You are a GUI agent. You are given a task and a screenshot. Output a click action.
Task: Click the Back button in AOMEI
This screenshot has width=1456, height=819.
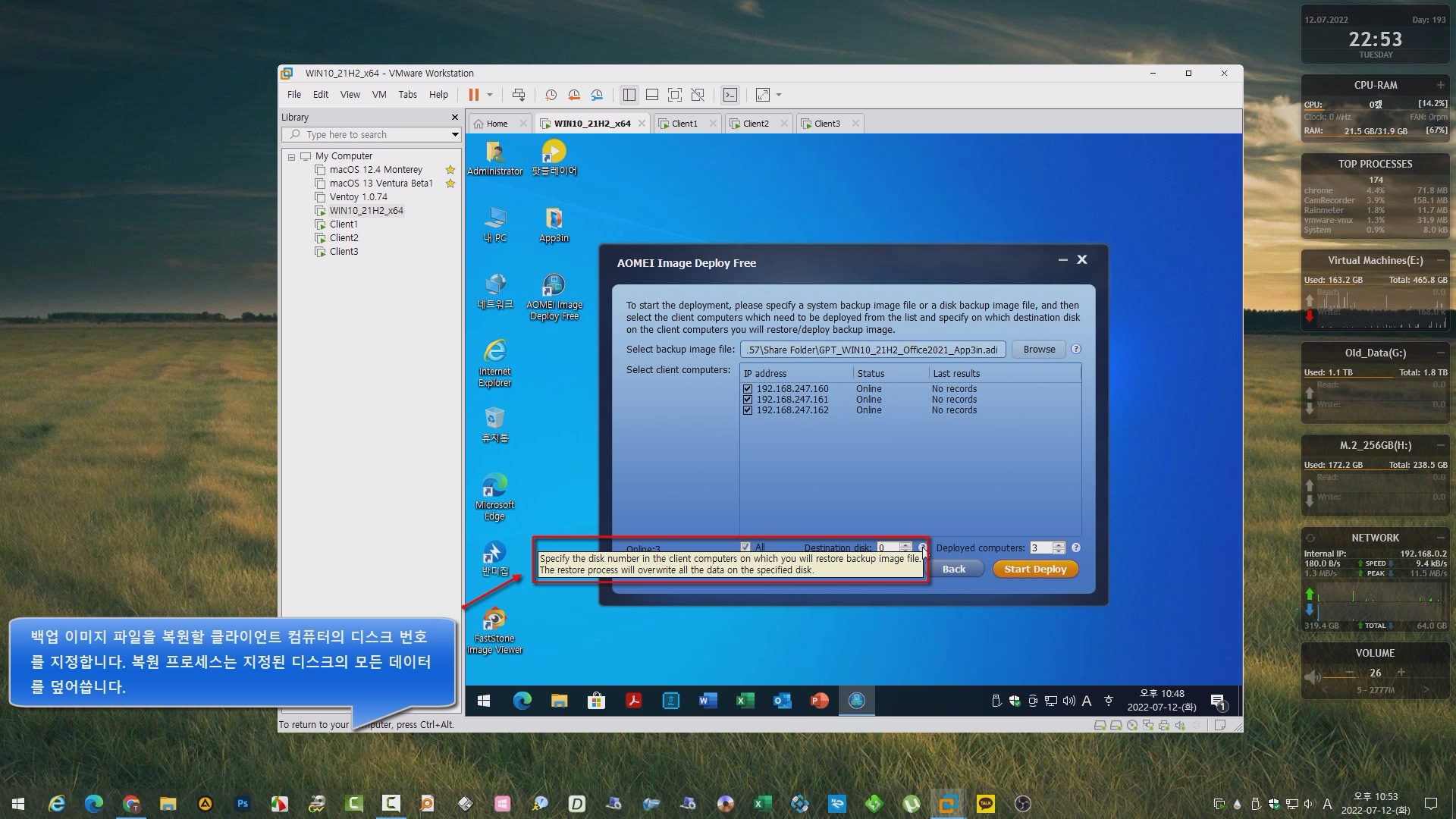pos(954,570)
